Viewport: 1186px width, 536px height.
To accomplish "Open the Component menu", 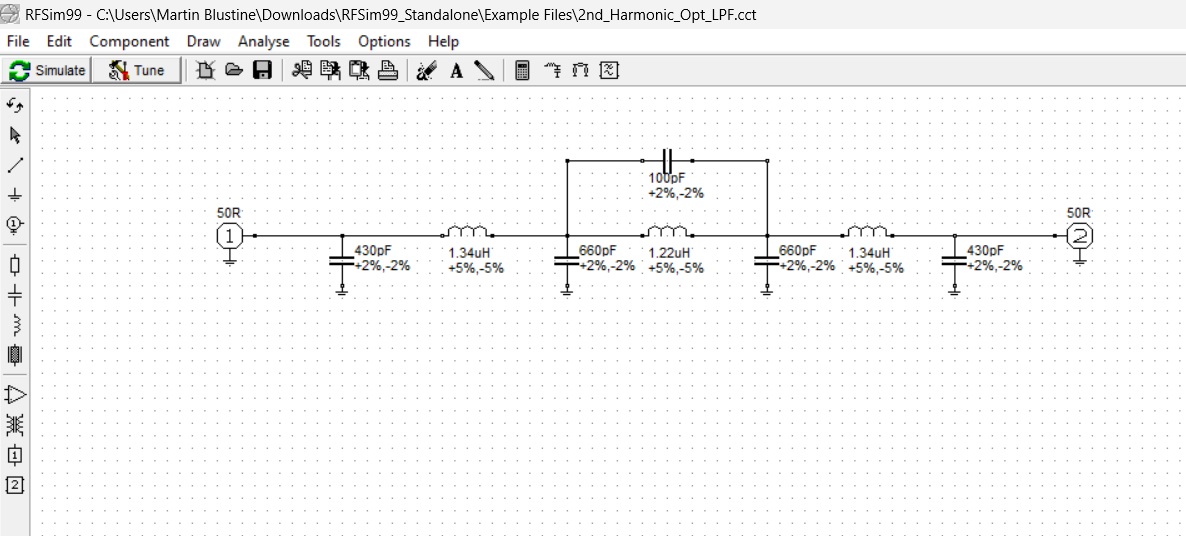I will pos(129,42).
